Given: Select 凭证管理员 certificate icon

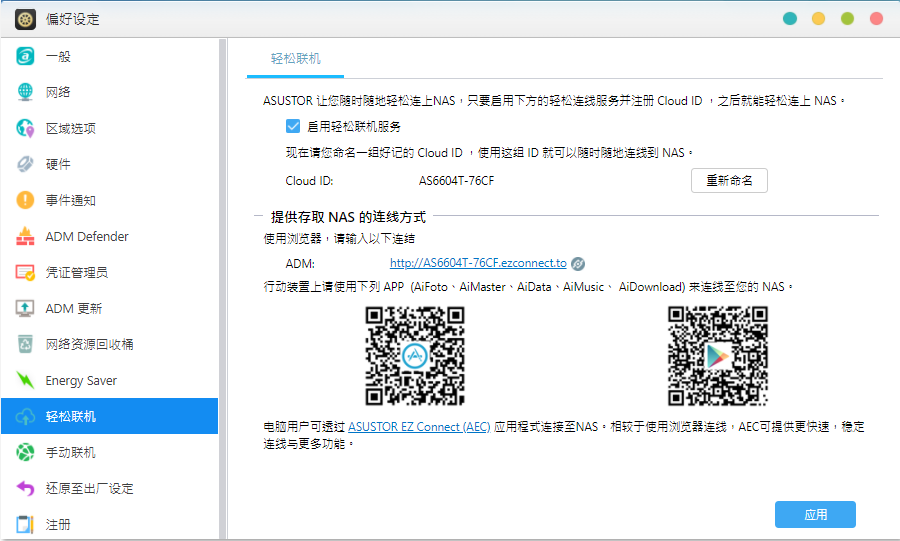Looking at the screenshot, I should click(x=25, y=273).
